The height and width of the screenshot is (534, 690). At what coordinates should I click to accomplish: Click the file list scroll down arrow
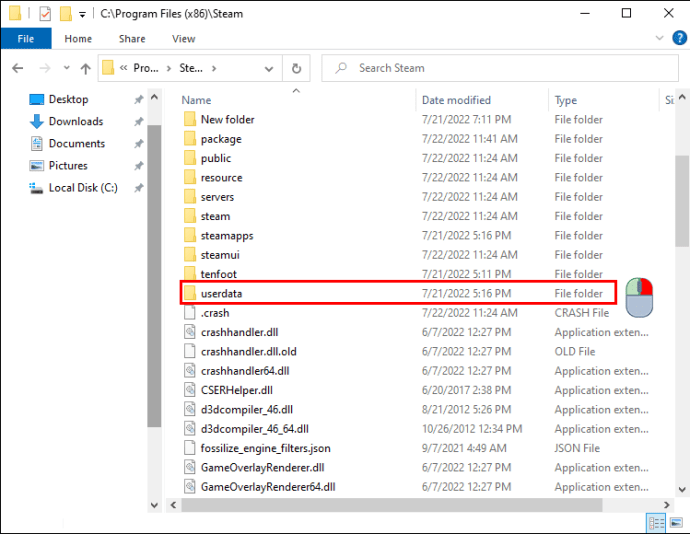[x=682, y=489]
